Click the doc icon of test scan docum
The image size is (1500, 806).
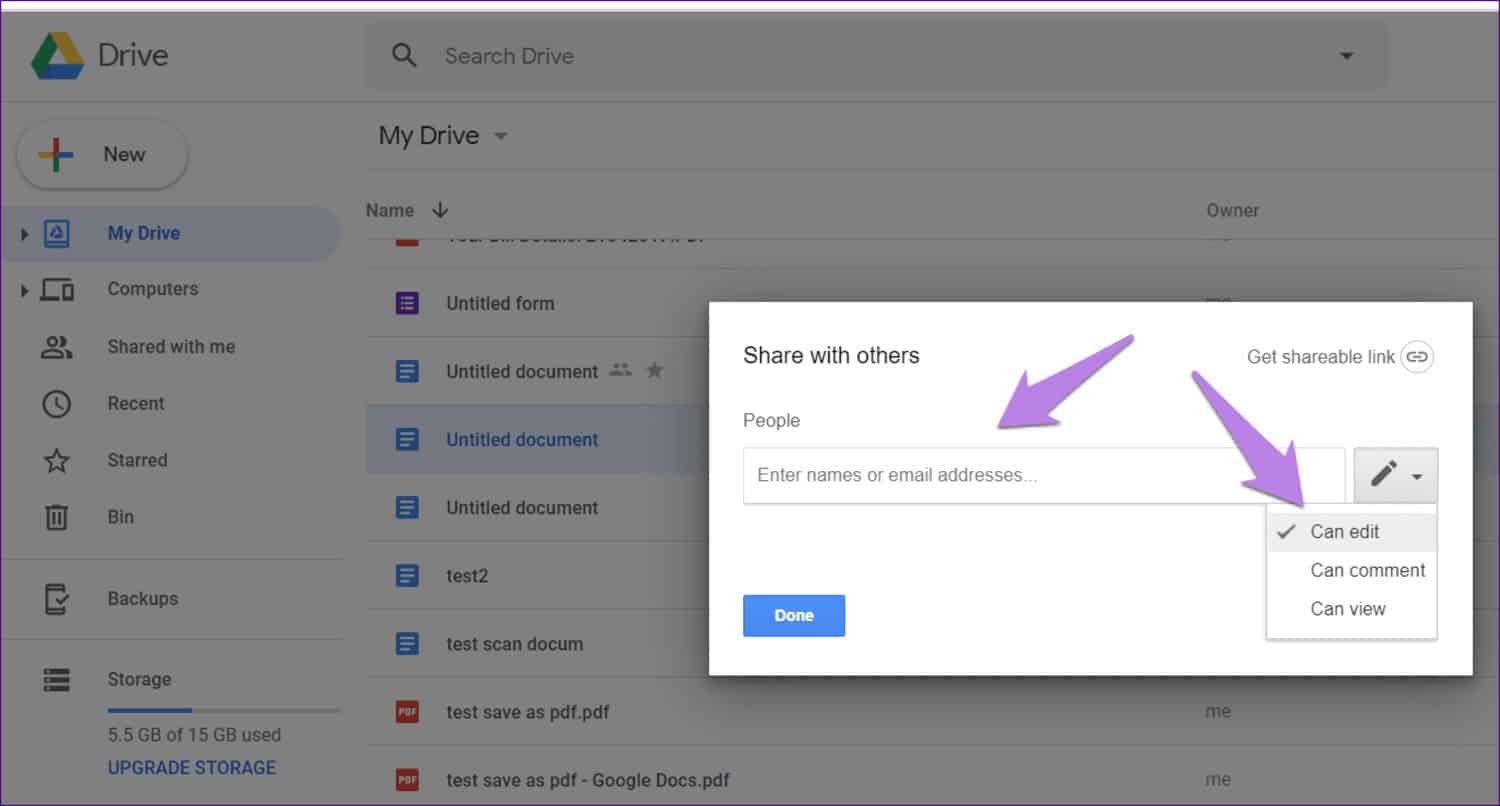(407, 644)
